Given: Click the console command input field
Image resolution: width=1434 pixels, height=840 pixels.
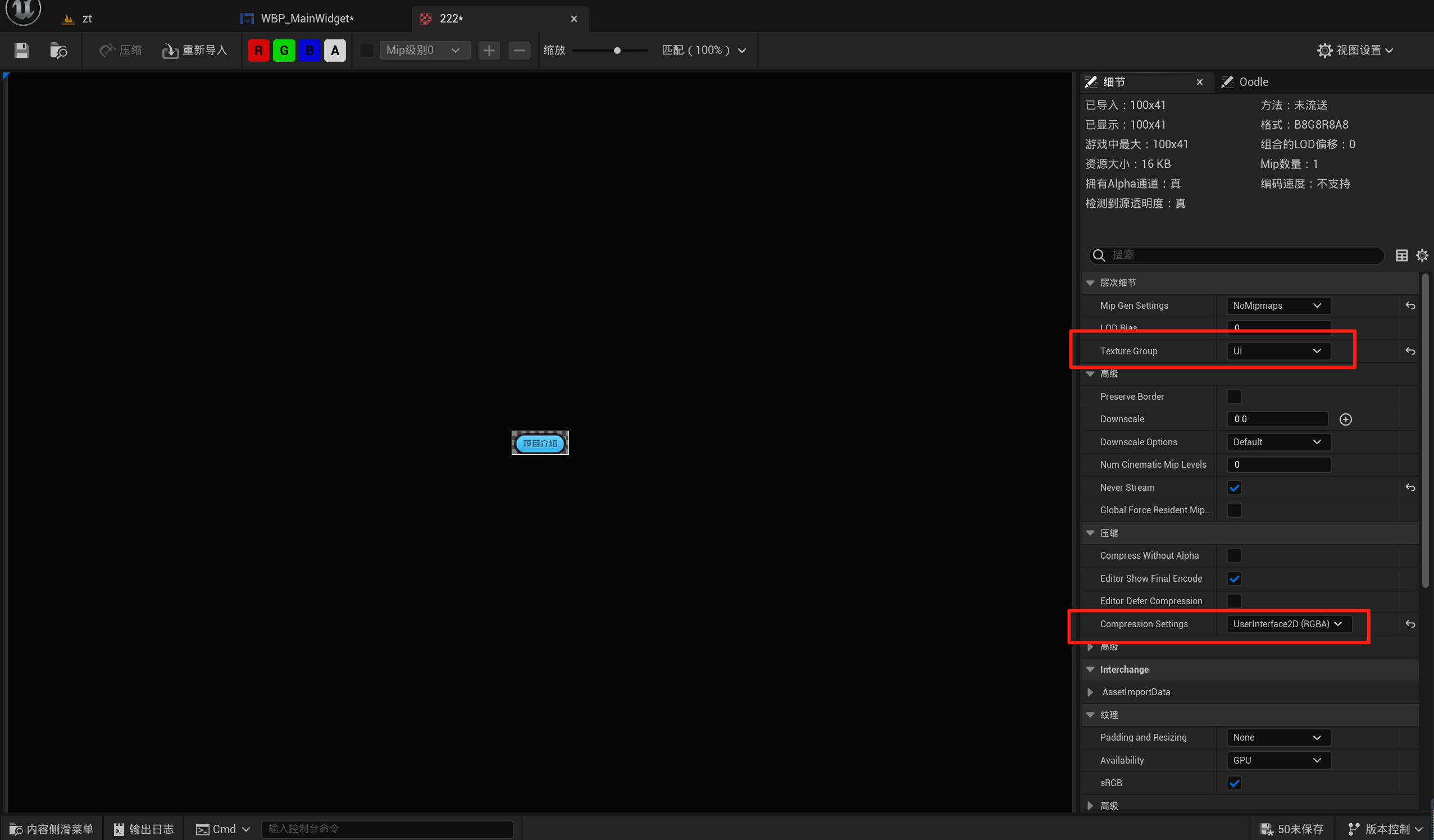Looking at the screenshot, I should tap(388, 829).
